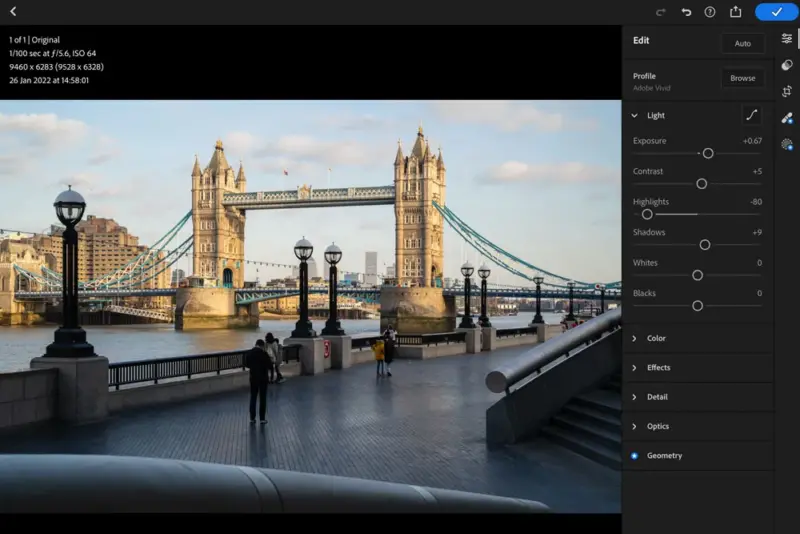Select the Healing brush tool
This screenshot has width=800, height=534.
pos(787,117)
